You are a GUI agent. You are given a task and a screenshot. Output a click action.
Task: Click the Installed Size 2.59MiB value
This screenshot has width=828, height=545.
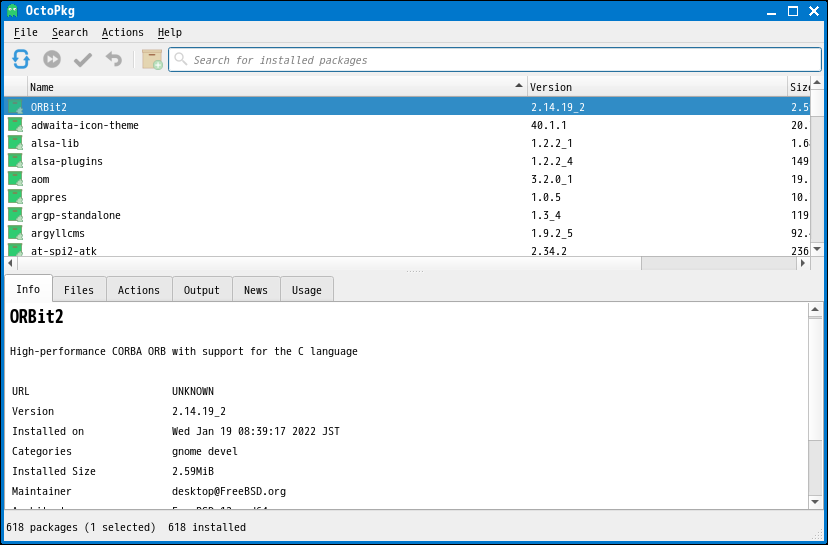coord(193,471)
